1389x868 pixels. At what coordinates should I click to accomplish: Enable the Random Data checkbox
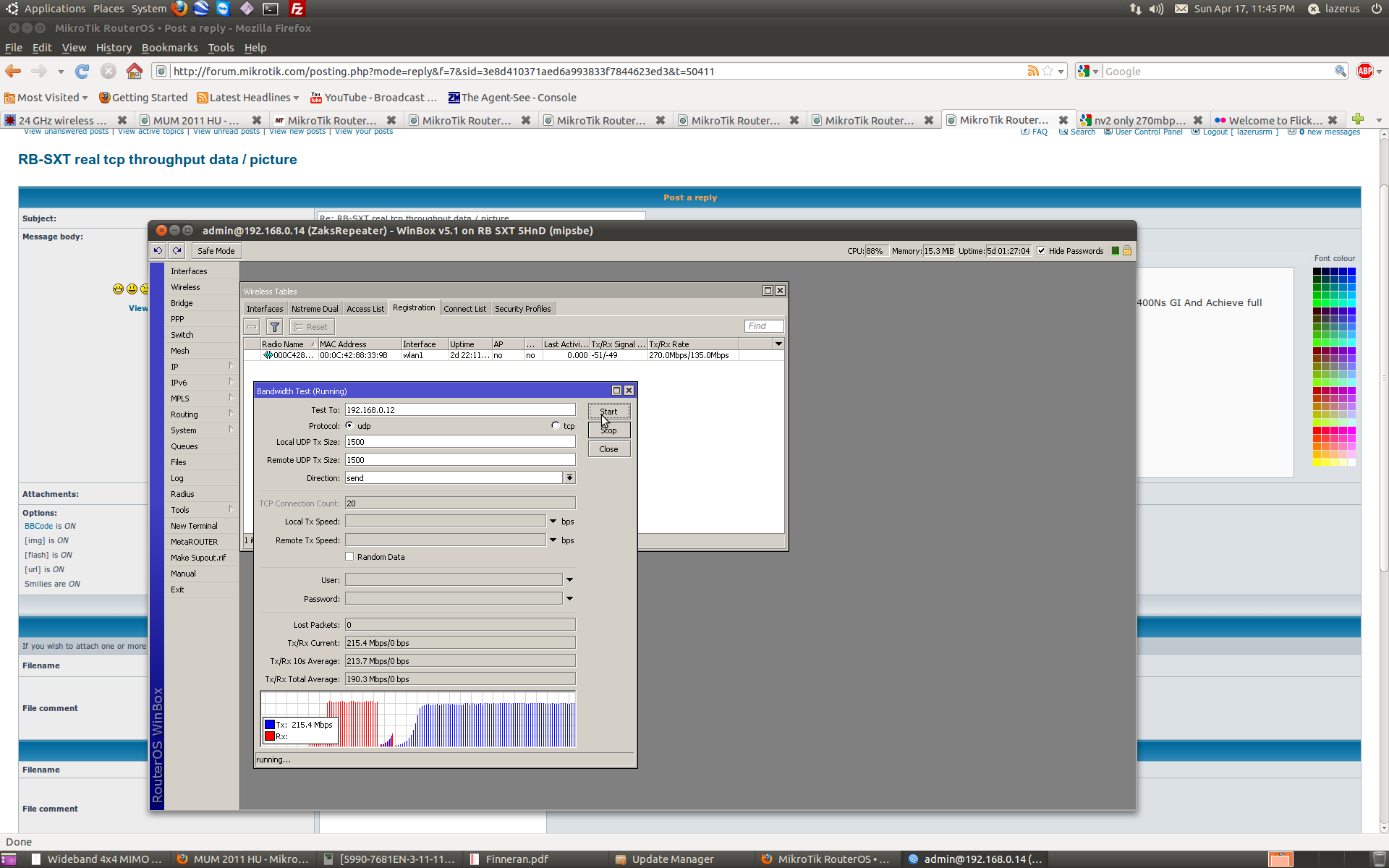click(x=350, y=557)
